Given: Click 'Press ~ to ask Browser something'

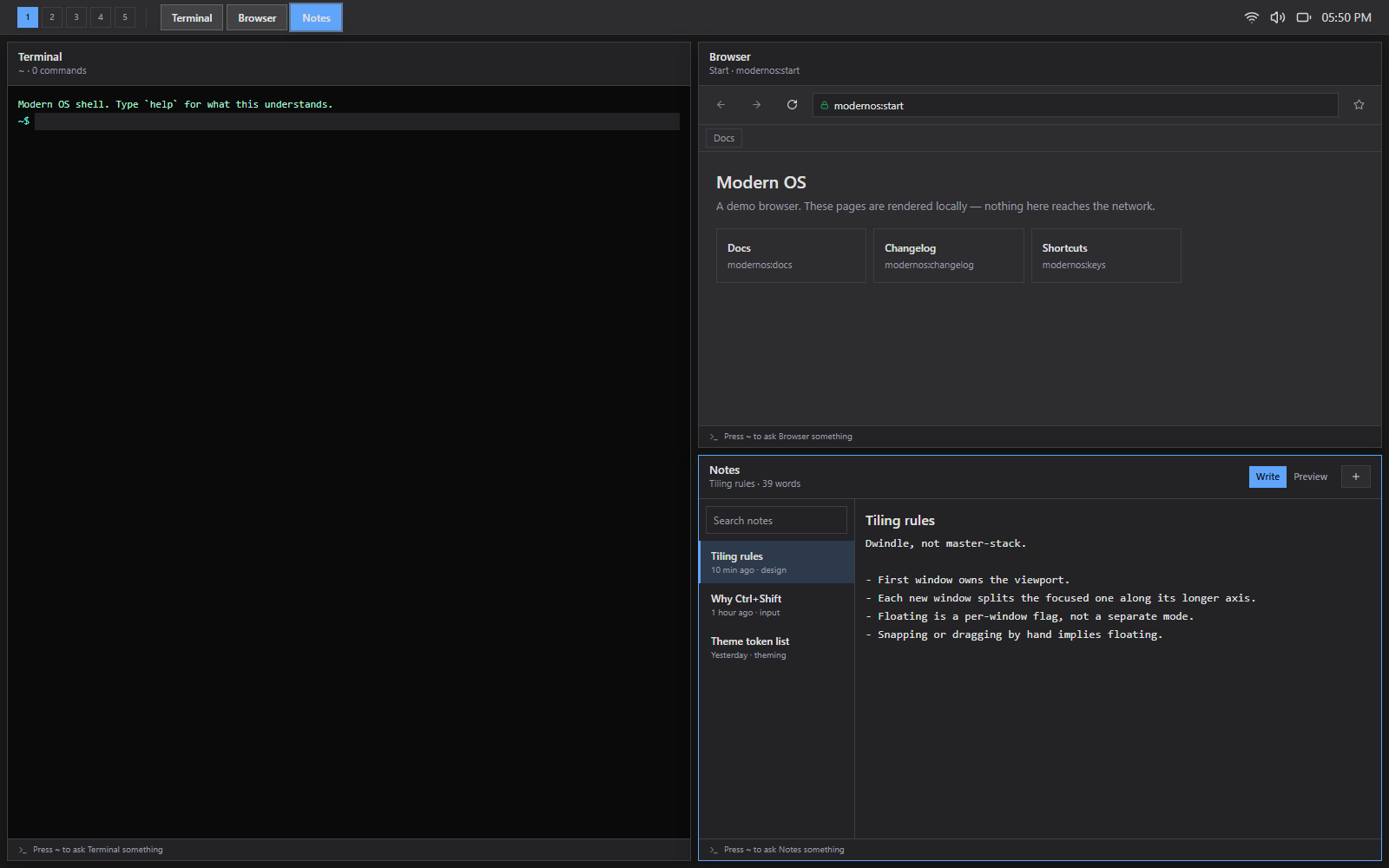Looking at the screenshot, I should [x=788, y=437].
